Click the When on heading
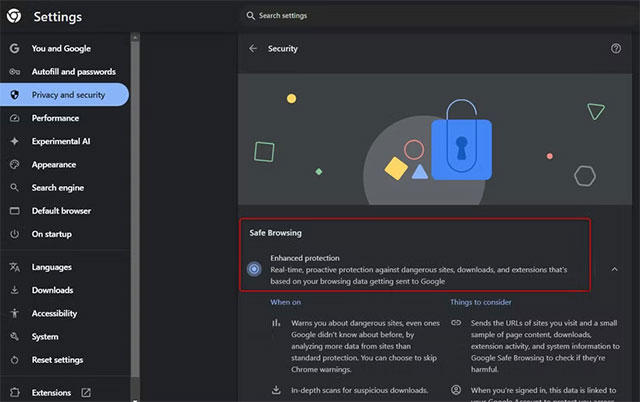This screenshot has height=402, width=640. (285, 302)
